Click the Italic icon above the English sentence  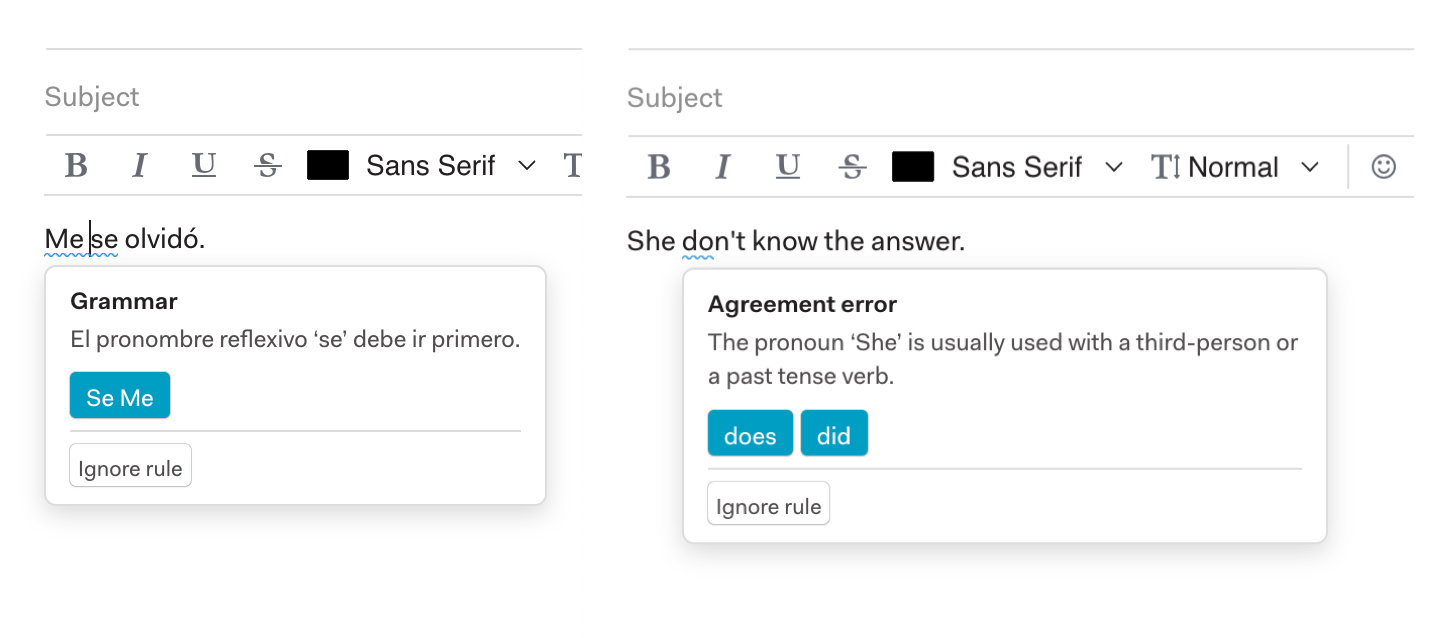point(723,167)
